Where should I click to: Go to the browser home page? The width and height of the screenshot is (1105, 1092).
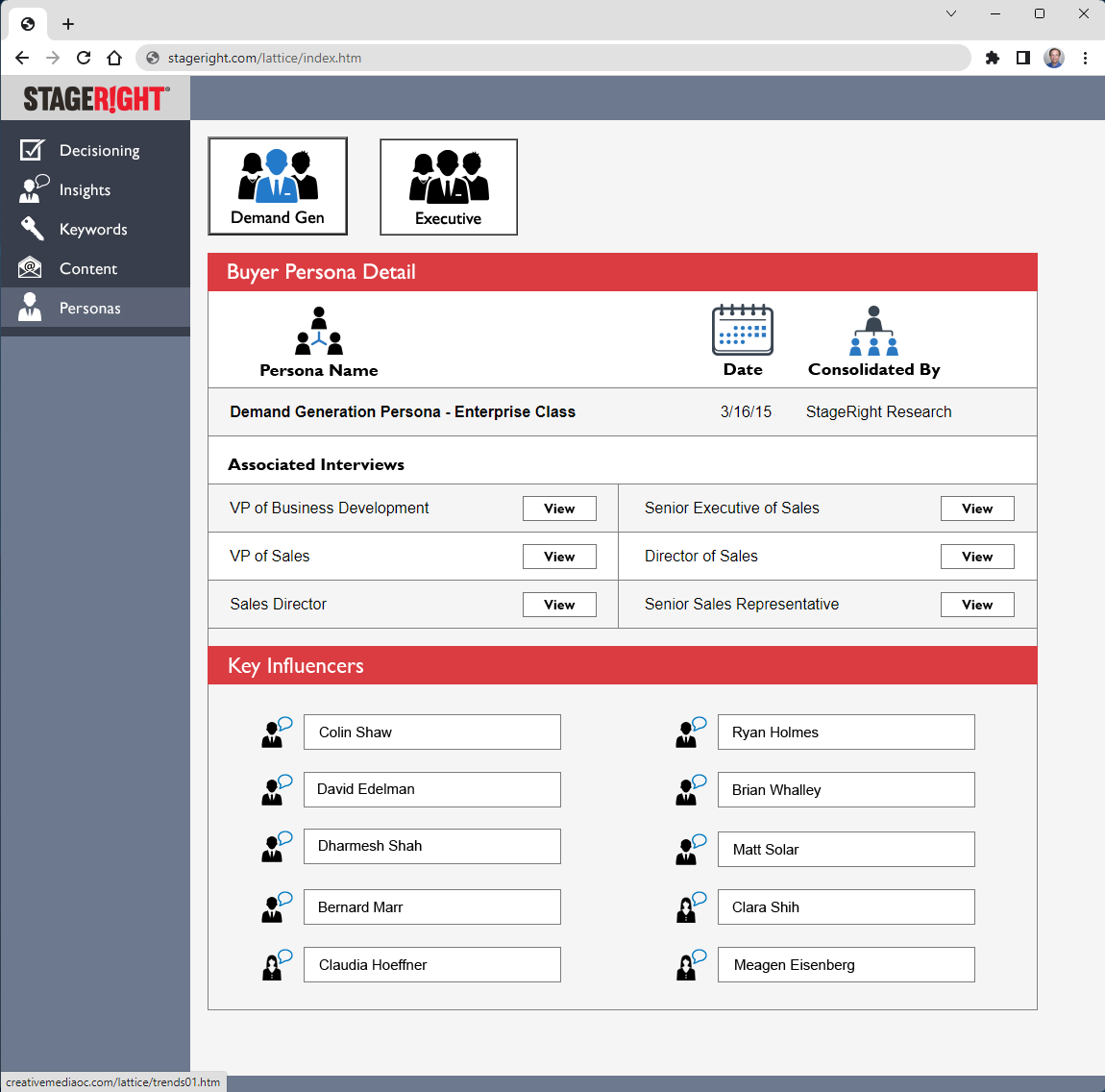pos(114,58)
